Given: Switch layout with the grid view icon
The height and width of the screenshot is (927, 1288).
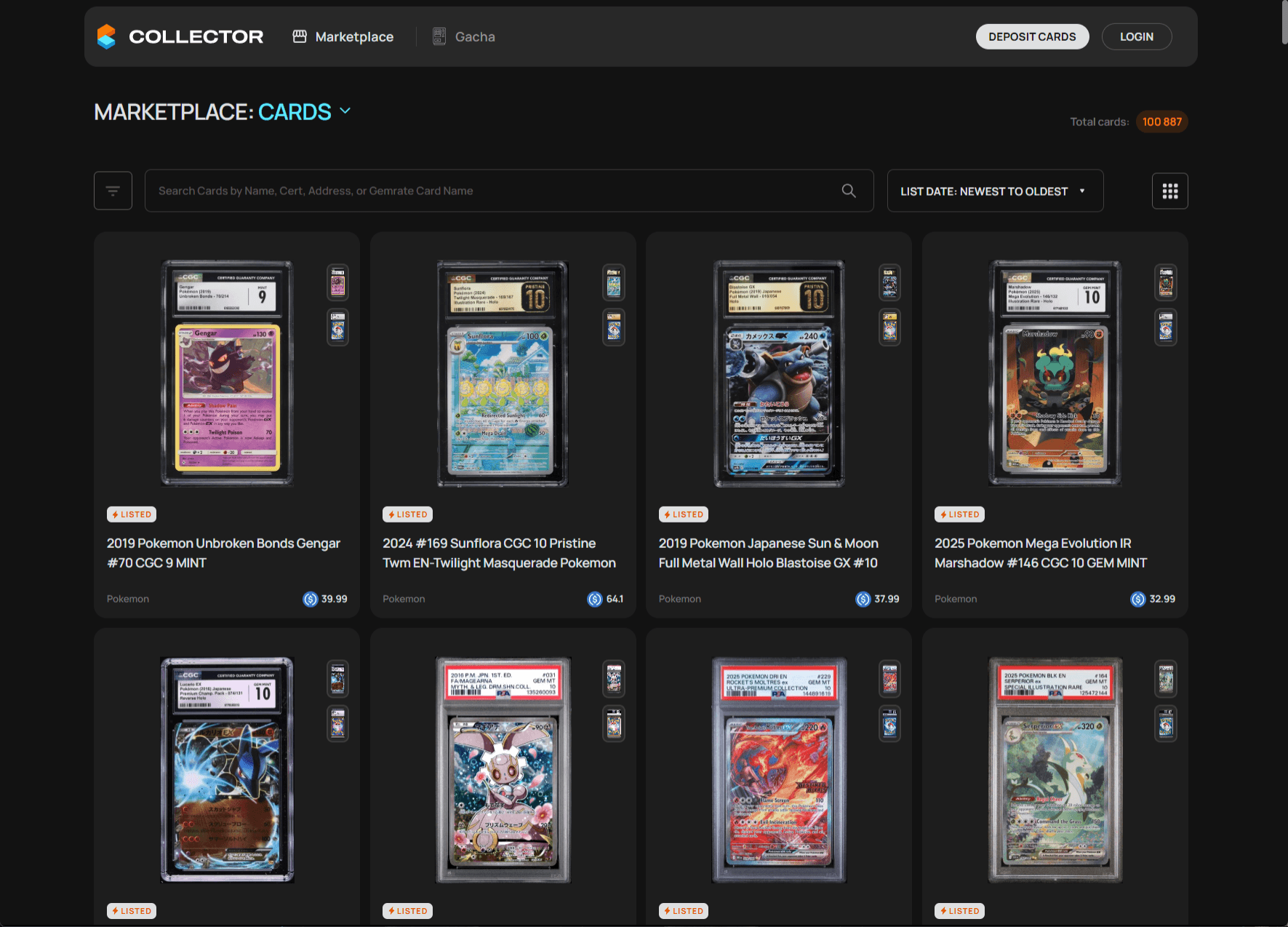Looking at the screenshot, I should tap(1169, 191).
